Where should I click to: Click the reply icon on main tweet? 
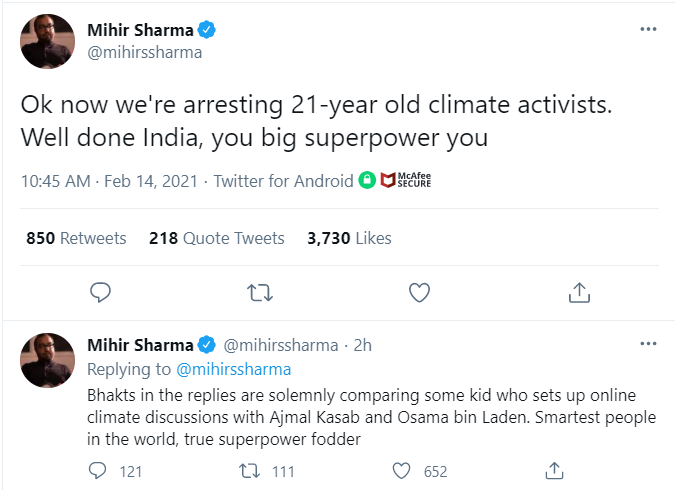coord(99,292)
